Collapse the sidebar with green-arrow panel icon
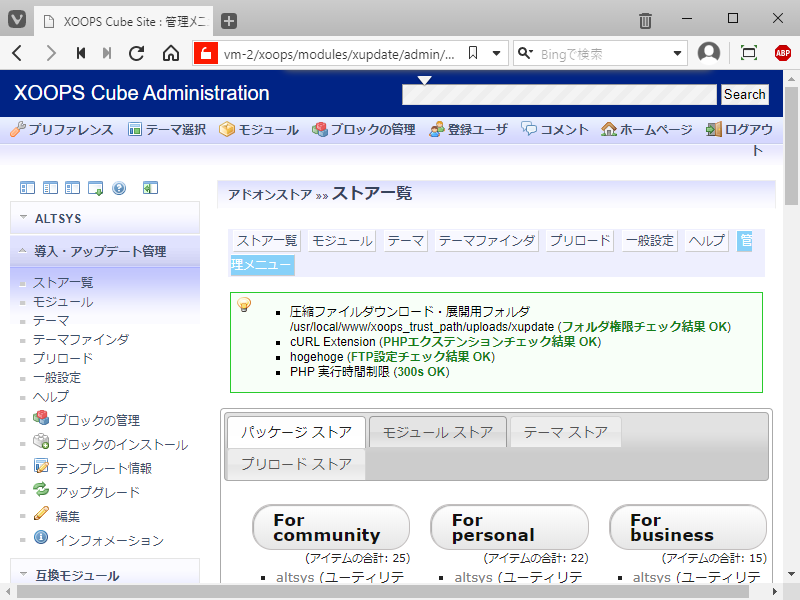This screenshot has height=600, width=800. coord(150,188)
